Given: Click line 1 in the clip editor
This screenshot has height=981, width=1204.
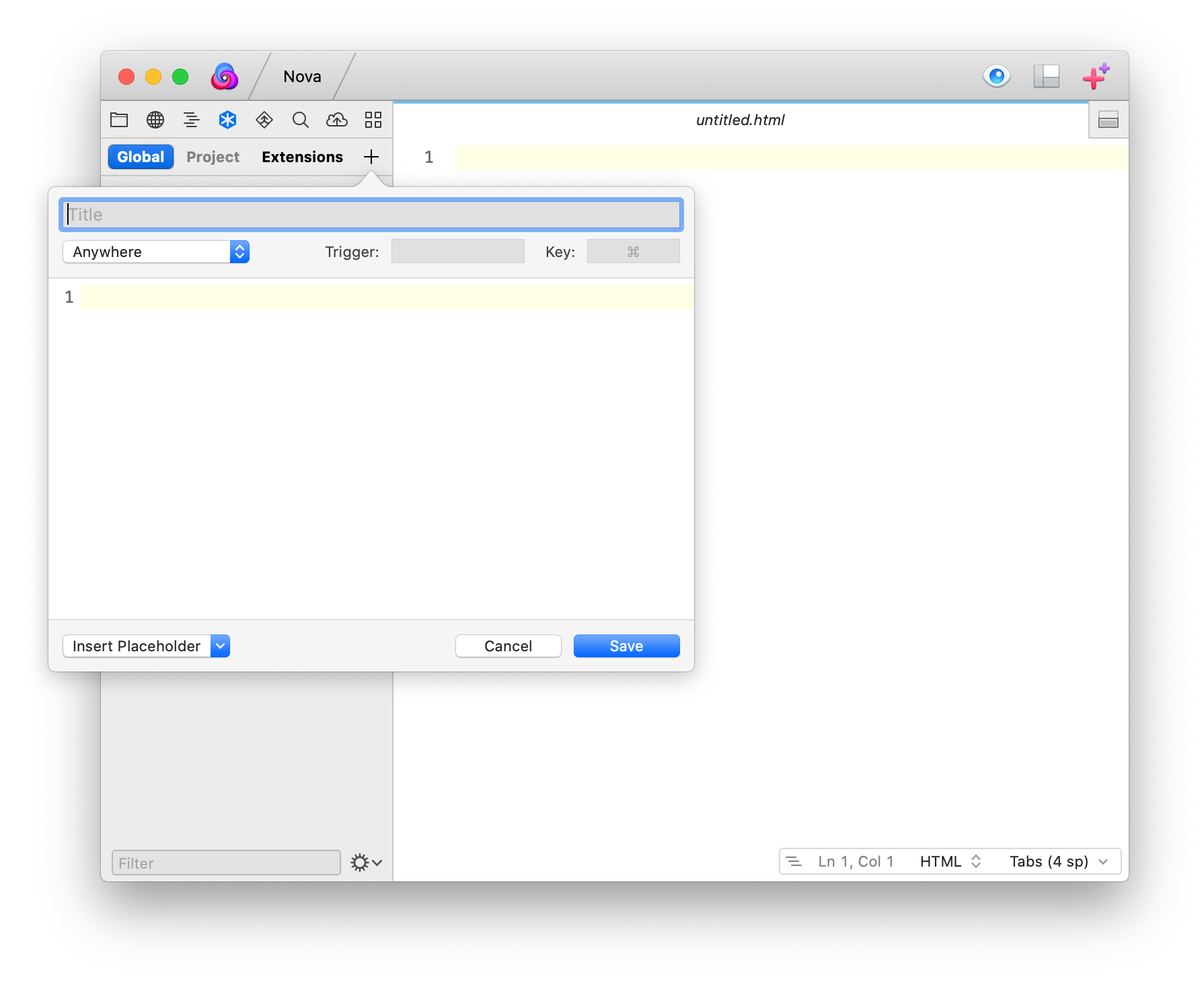Looking at the screenshot, I should (x=387, y=297).
